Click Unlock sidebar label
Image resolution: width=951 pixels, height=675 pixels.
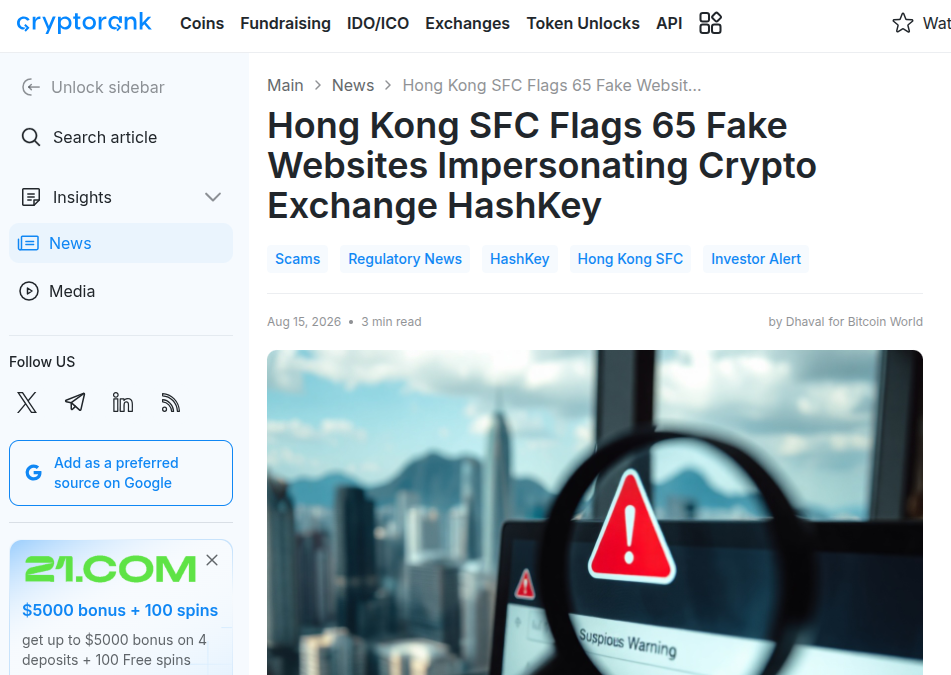coord(107,87)
